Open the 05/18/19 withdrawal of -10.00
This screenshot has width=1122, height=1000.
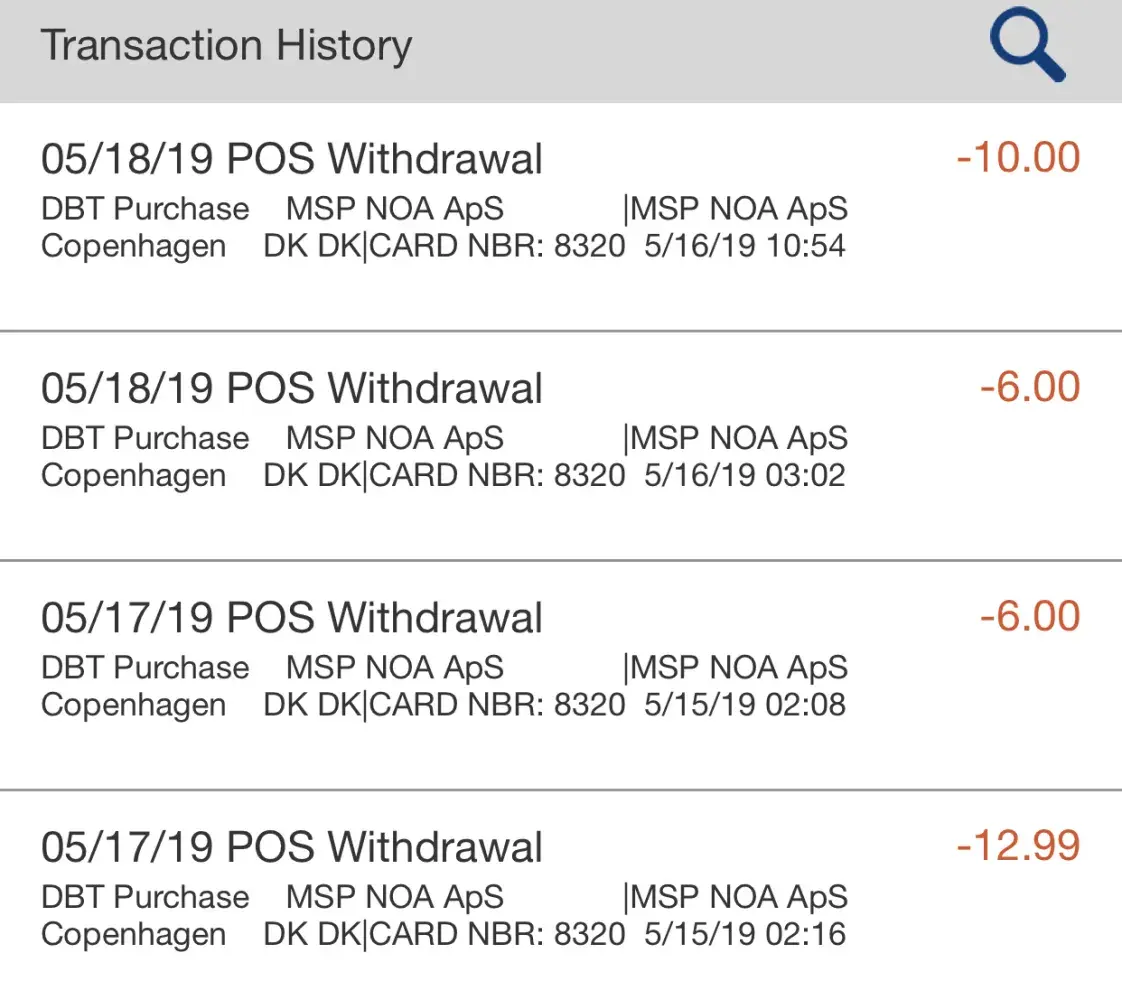[292, 160]
